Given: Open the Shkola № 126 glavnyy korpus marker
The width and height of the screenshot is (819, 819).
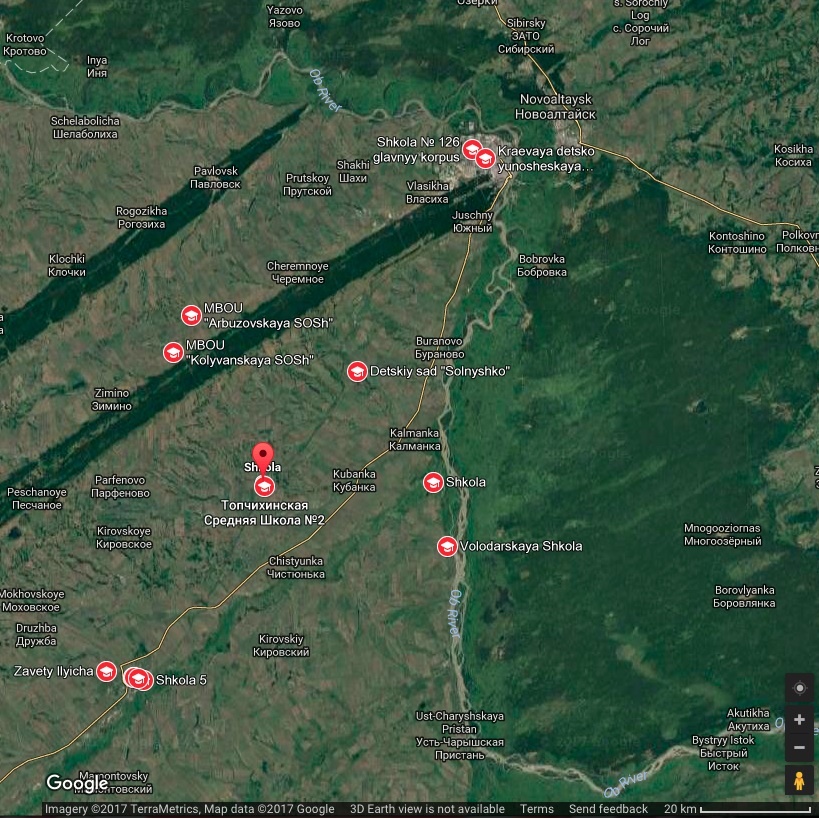Looking at the screenshot, I should point(472,149).
